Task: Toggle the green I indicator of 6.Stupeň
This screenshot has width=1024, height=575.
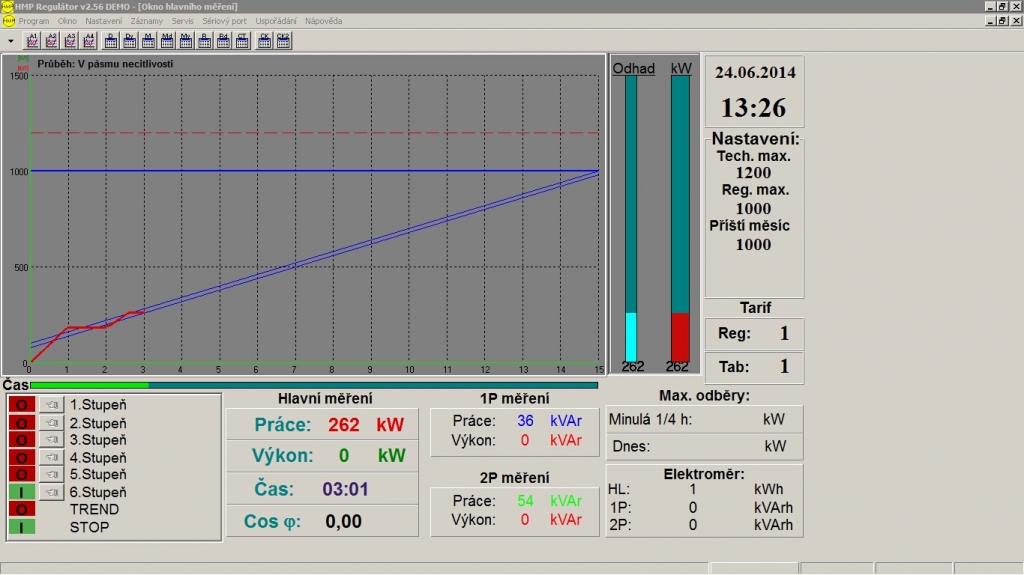Action: [22, 492]
